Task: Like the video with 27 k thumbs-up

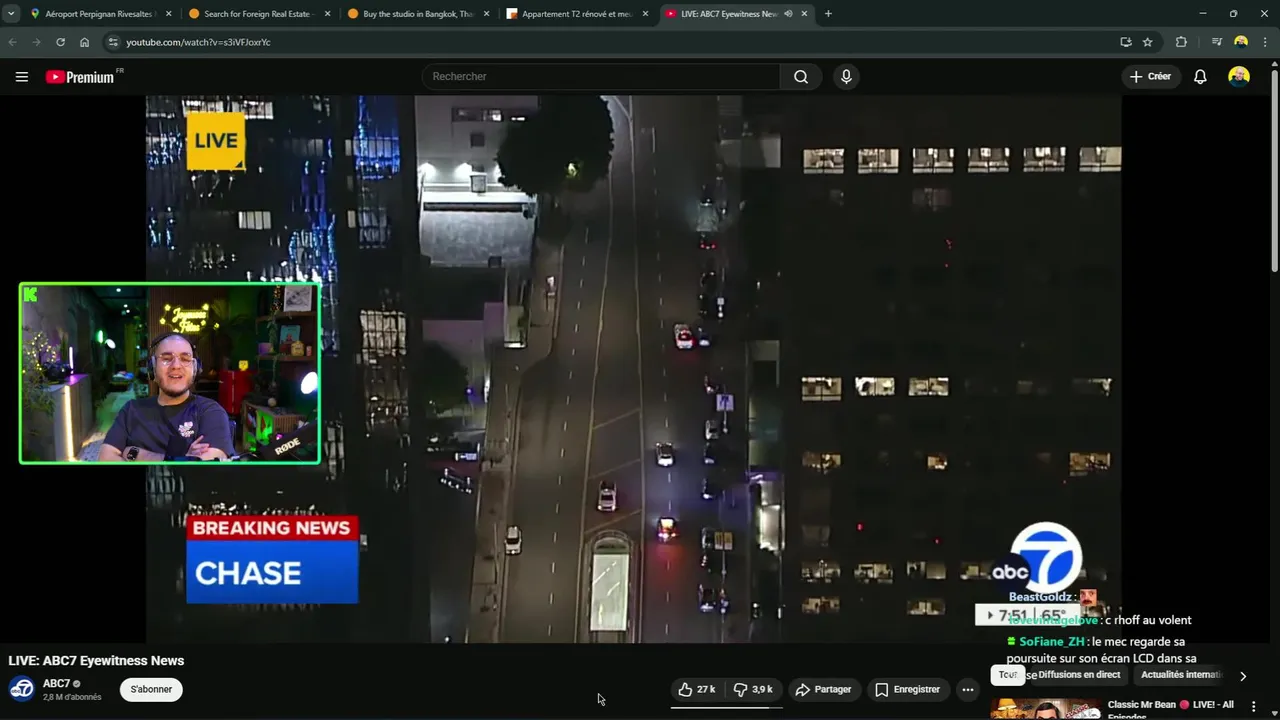Action: click(x=696, y=689)
